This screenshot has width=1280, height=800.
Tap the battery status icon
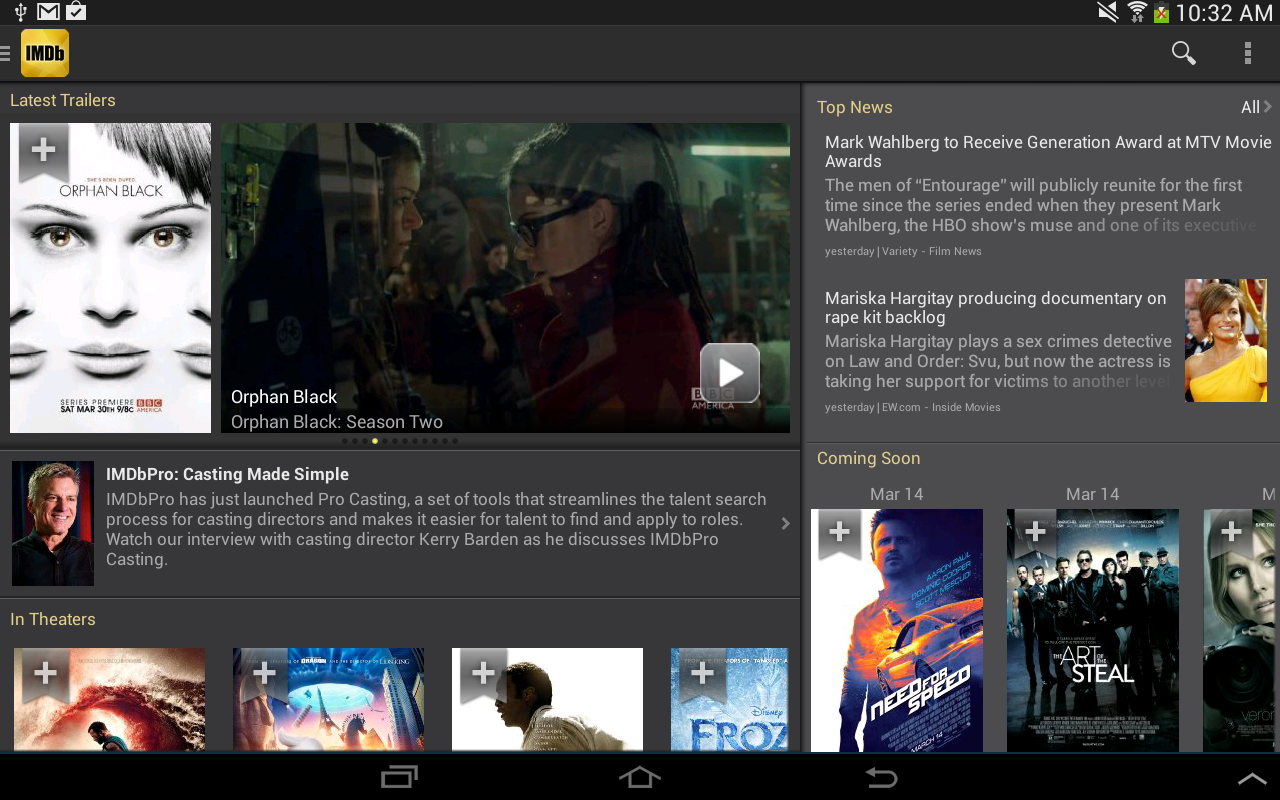(x=1161, y=13)
